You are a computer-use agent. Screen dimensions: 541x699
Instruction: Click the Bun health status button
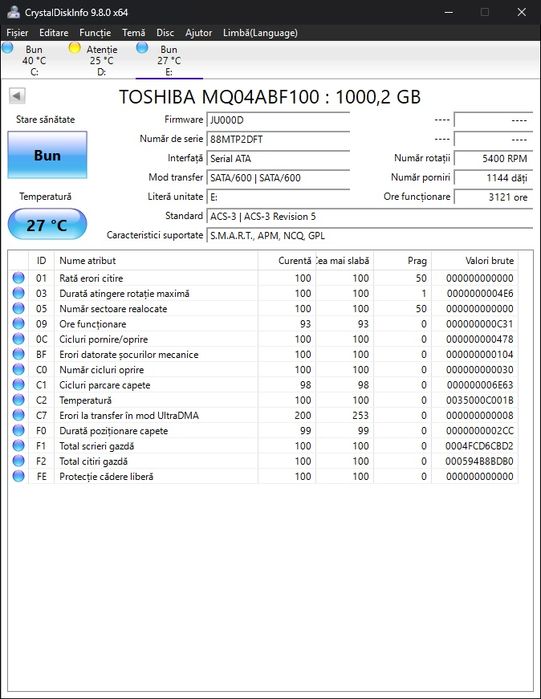coord(47,155)
